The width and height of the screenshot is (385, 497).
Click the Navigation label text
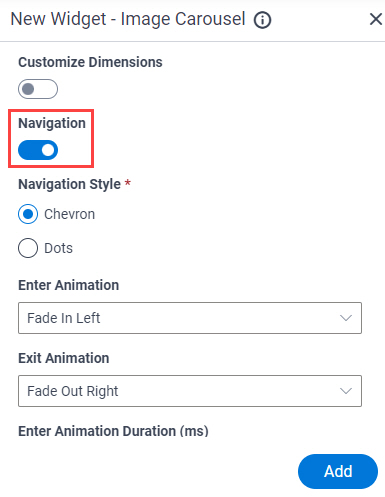(x=52, y=123)
